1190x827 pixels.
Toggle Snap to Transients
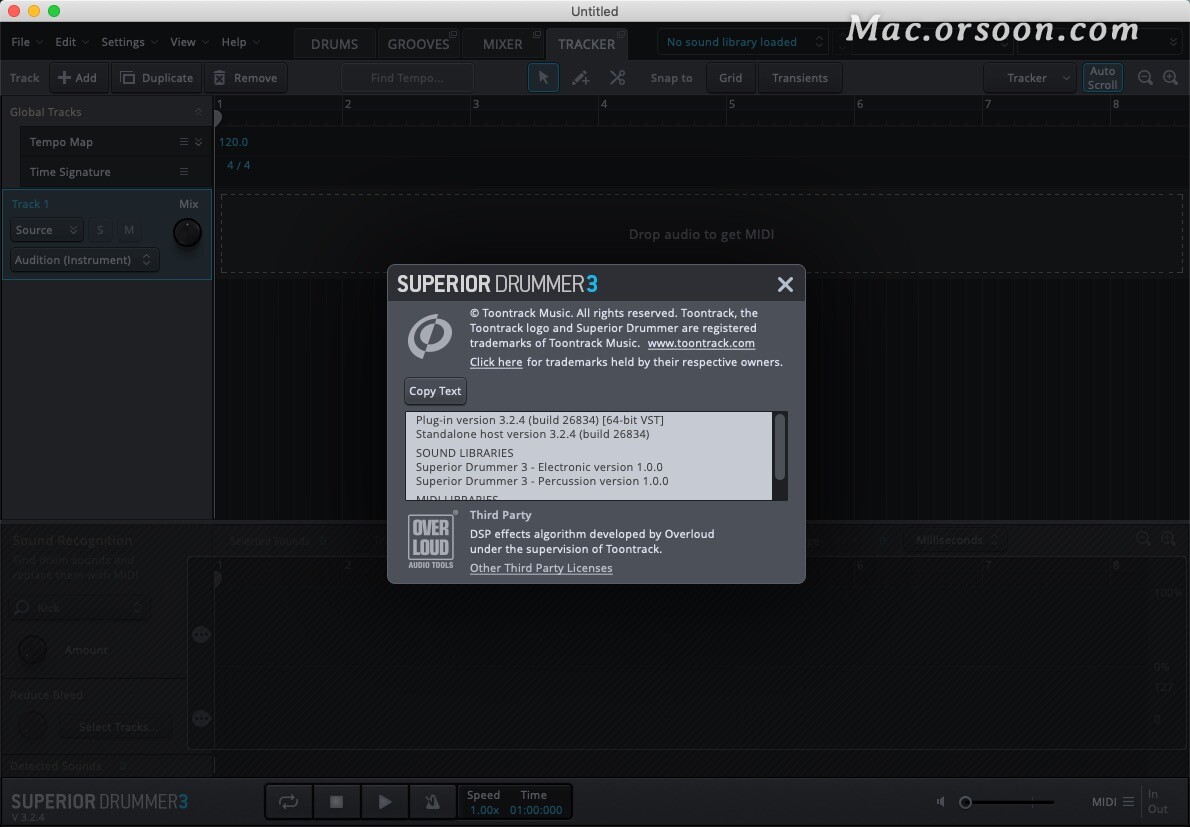click(799, 77)
